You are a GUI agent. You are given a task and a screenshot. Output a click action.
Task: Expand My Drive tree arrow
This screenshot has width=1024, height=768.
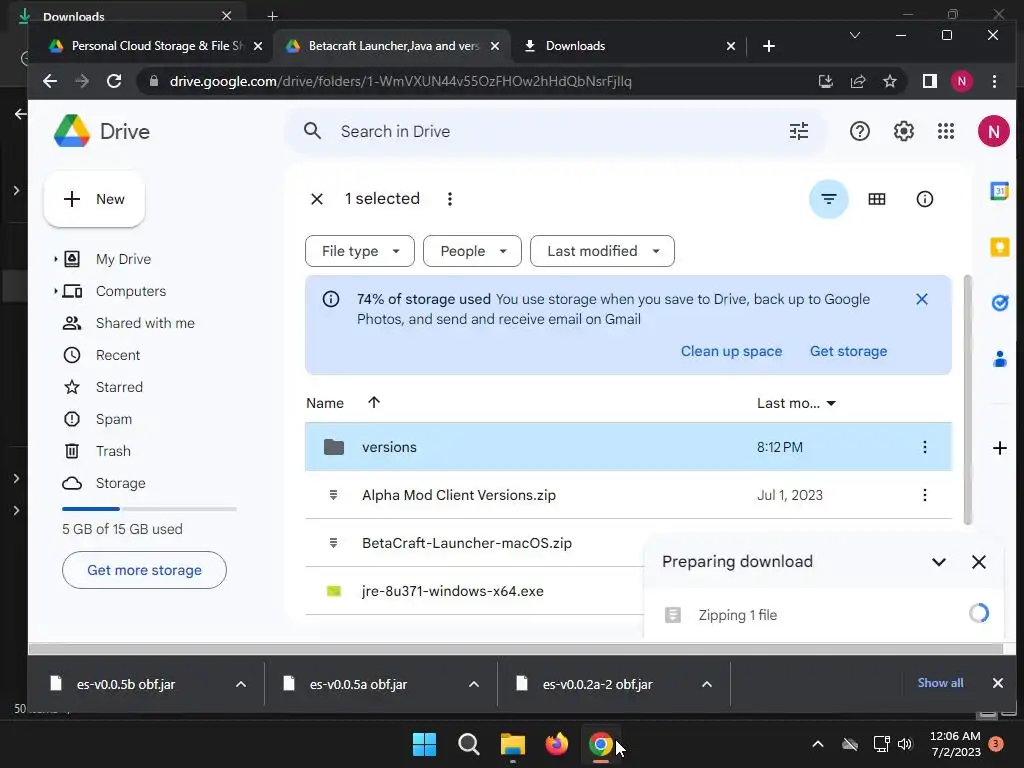56,259
